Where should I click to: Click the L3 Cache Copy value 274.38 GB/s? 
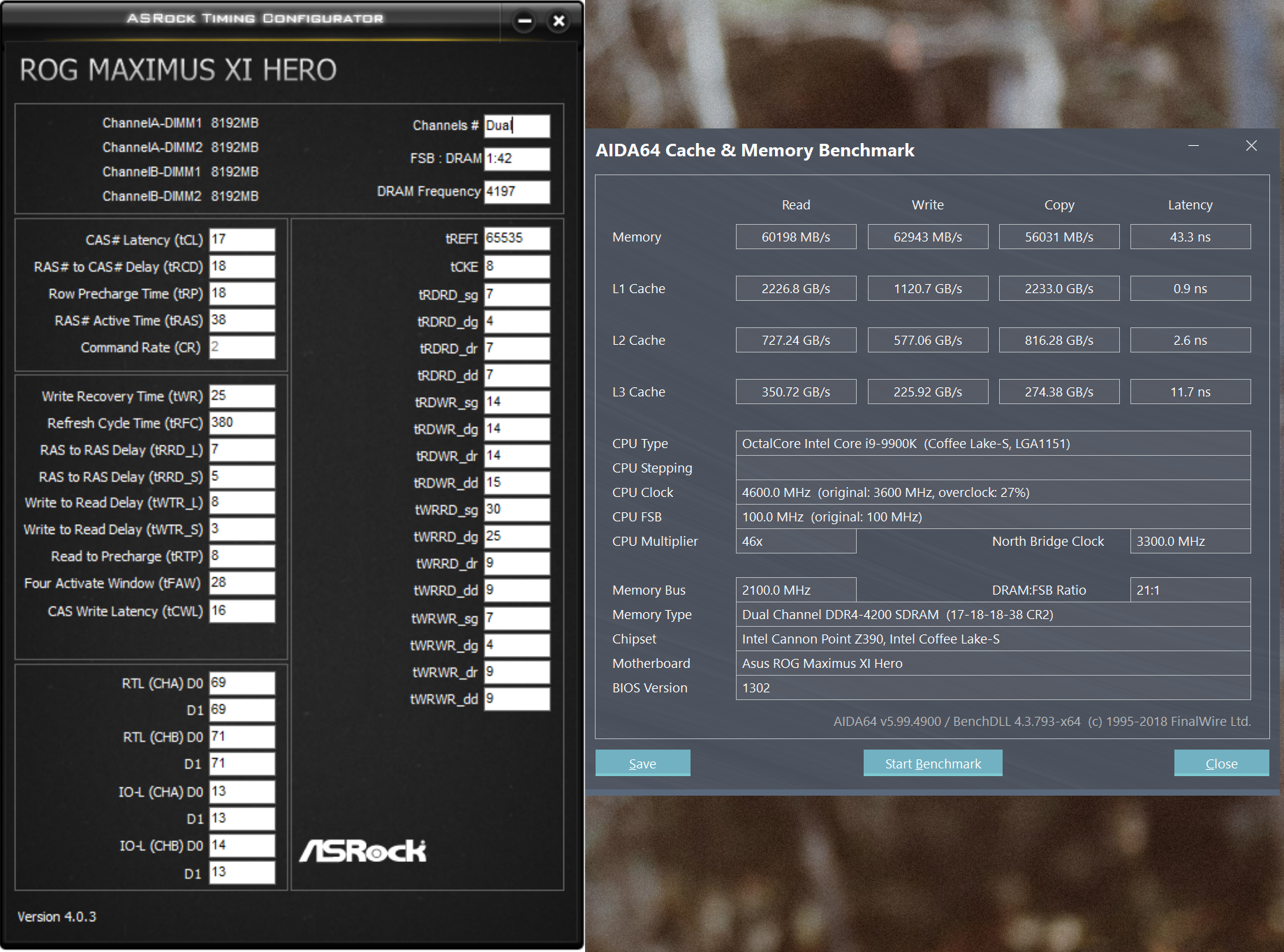(1059, 392)
